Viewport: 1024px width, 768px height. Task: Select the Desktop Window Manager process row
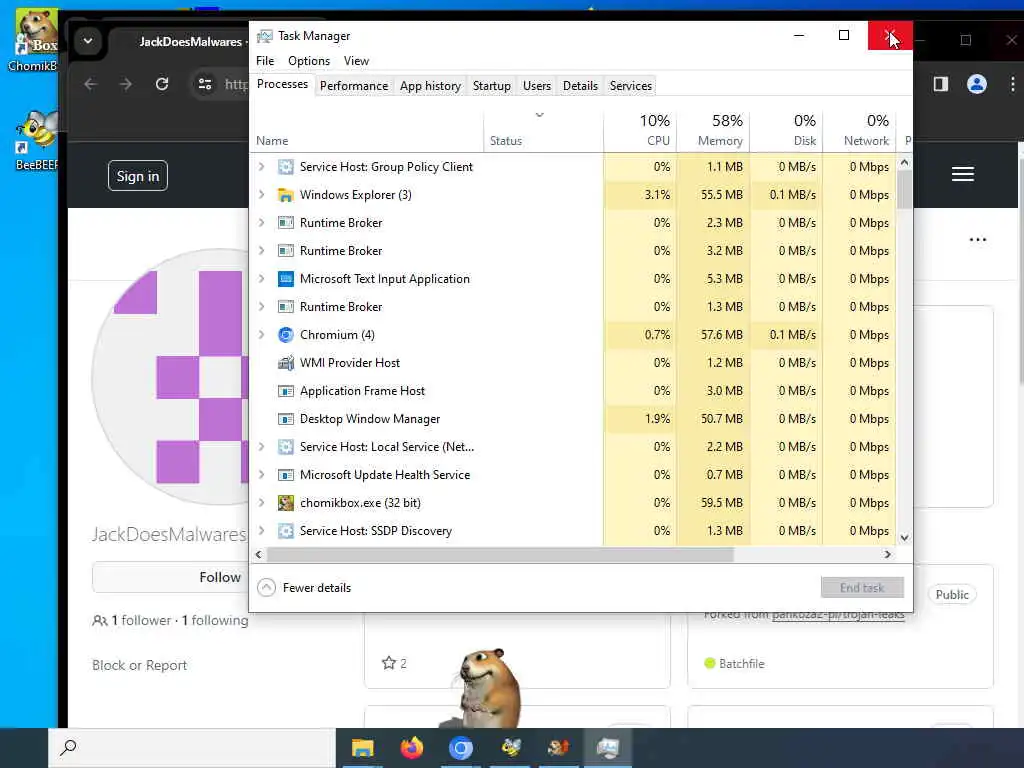573,419
